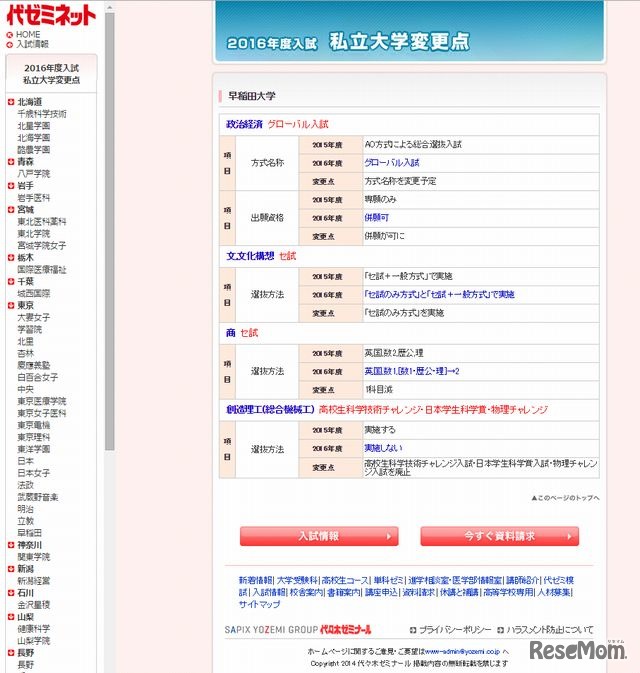Screen dimensions: 640x673
Task: Select 中央 in the sidebar list
Action: [x=25, y=389]
